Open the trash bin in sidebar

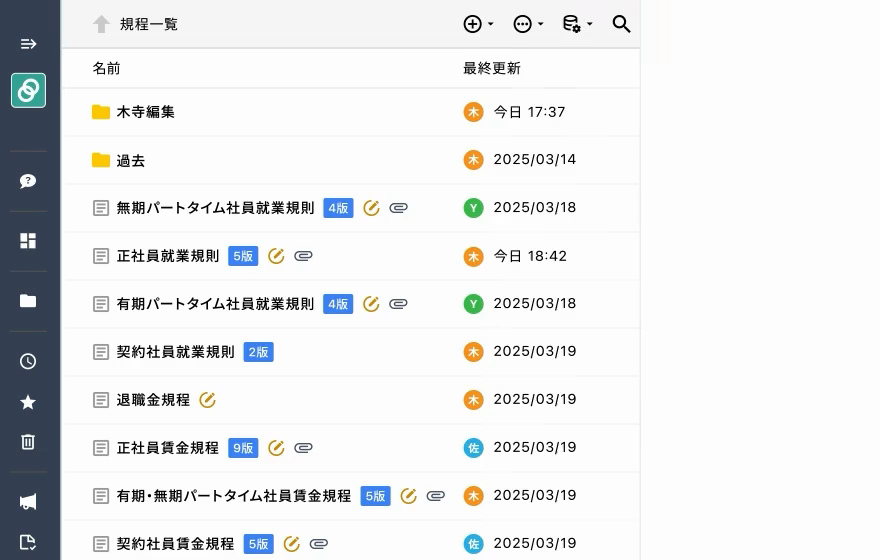tap(28, 442)
